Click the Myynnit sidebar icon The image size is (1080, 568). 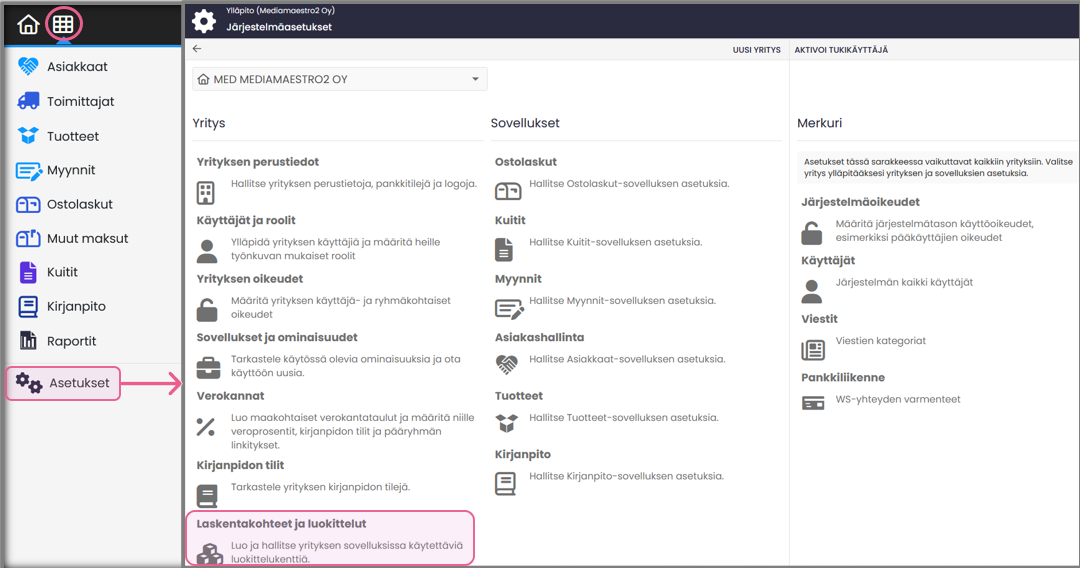tap(28, 170)
